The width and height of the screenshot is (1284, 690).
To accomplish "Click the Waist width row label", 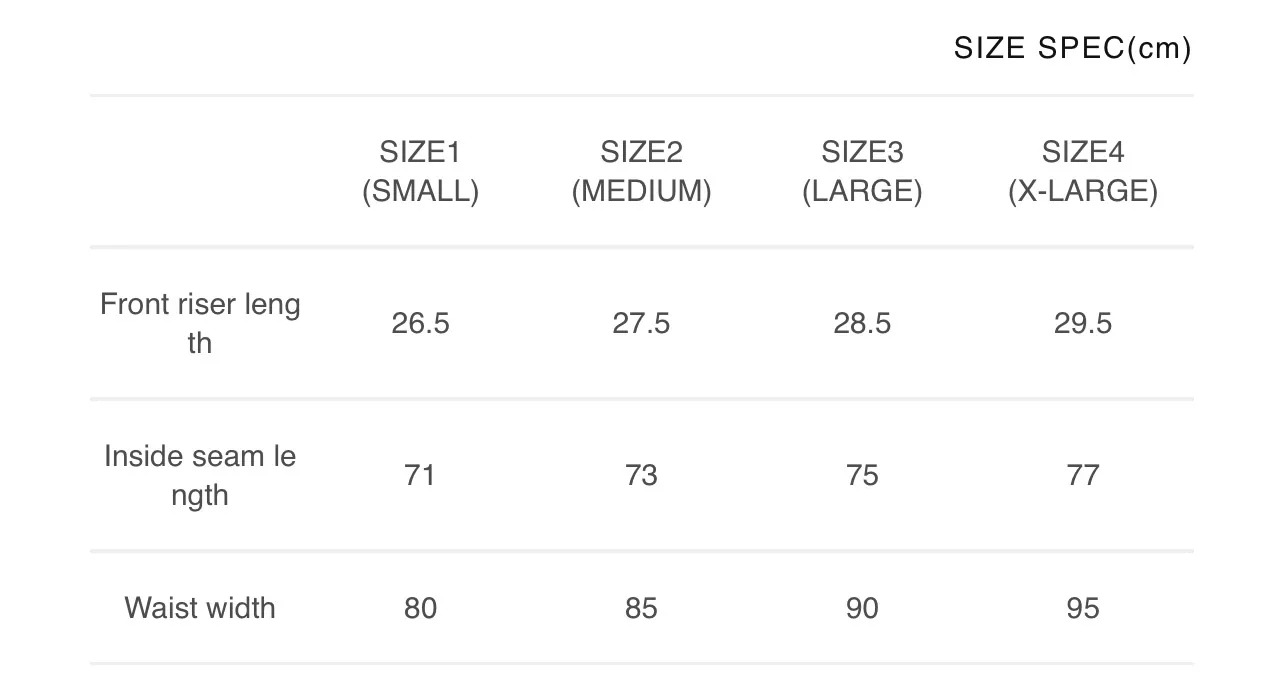I will point(200,608).
